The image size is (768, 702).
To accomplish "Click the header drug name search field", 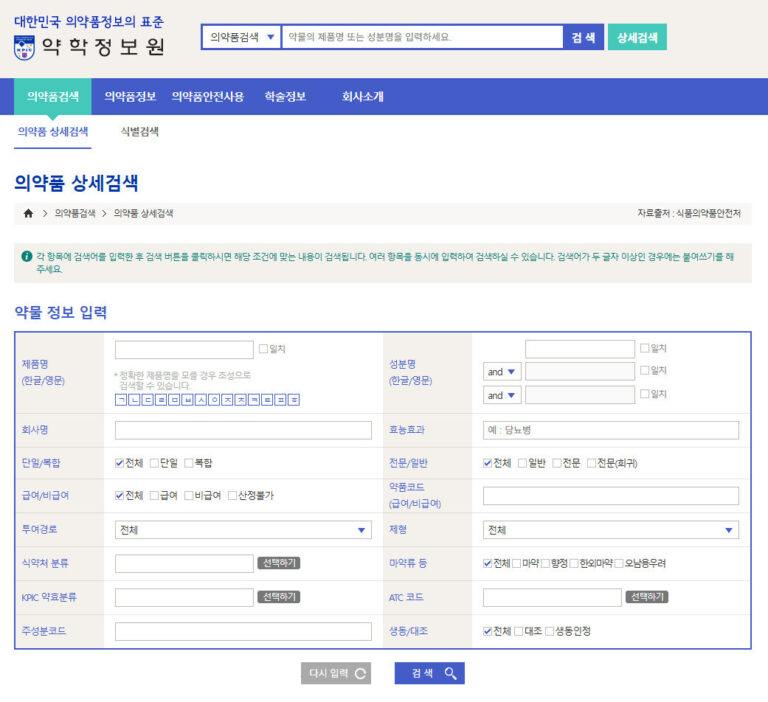I will coord(423,37).
